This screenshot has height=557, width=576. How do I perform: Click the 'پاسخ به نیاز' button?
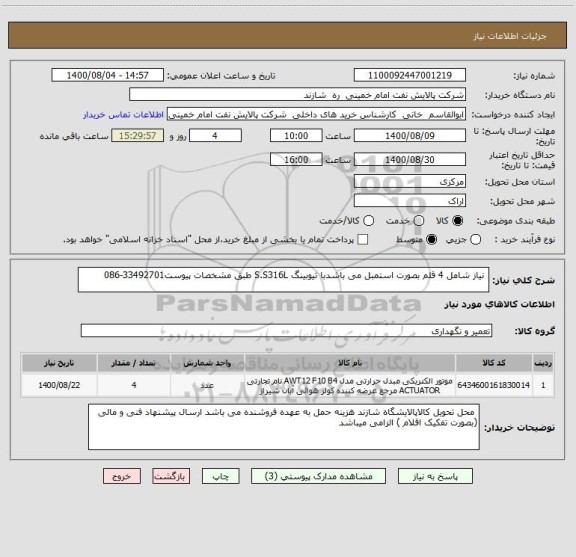pyautogui.click(x=435, y=476)
